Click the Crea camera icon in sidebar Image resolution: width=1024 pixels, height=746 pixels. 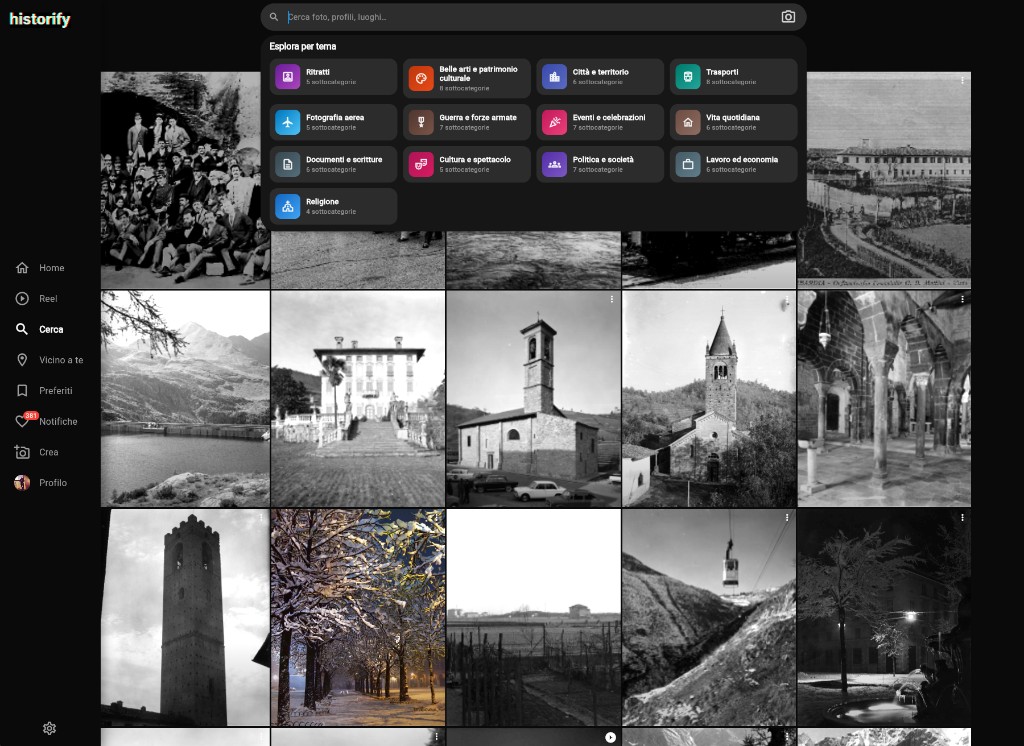[22, 452]
